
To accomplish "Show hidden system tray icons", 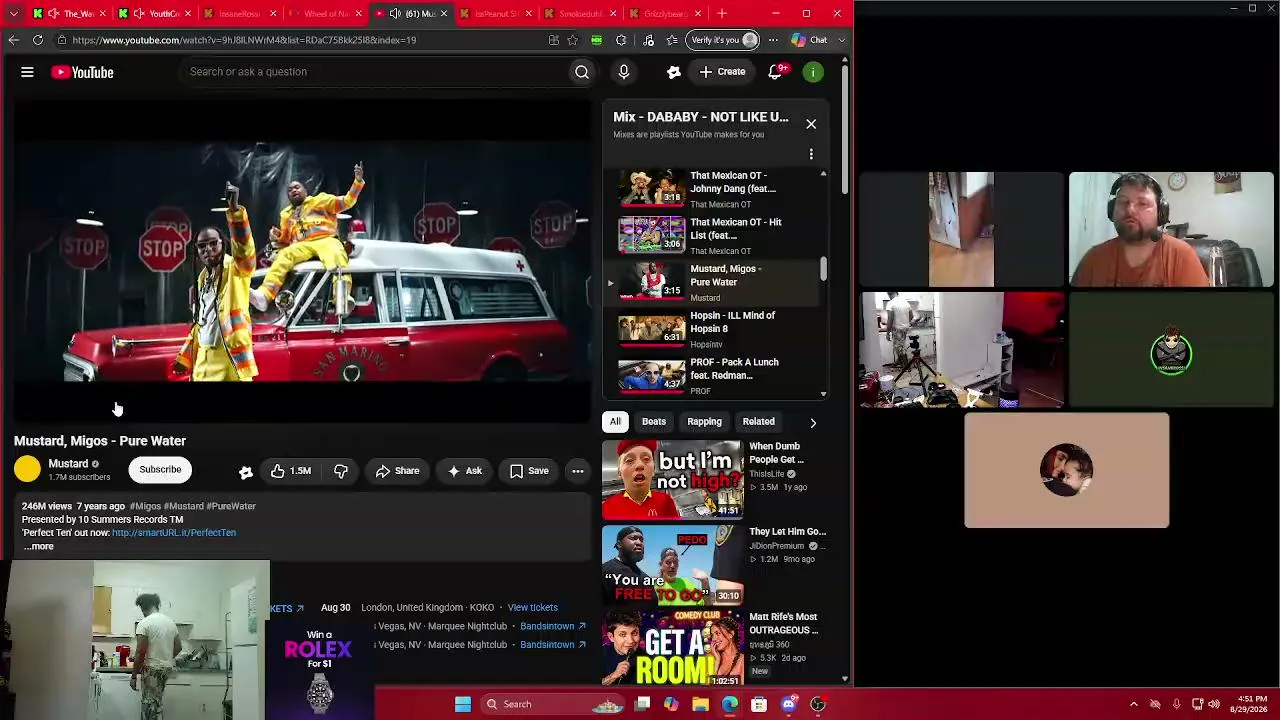I will tap(1134, 704).
